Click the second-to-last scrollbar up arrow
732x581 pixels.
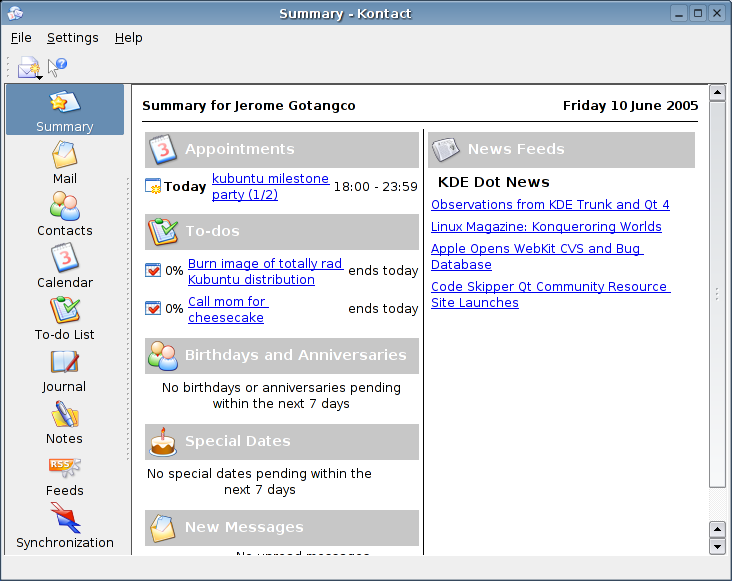click(717, 529)
